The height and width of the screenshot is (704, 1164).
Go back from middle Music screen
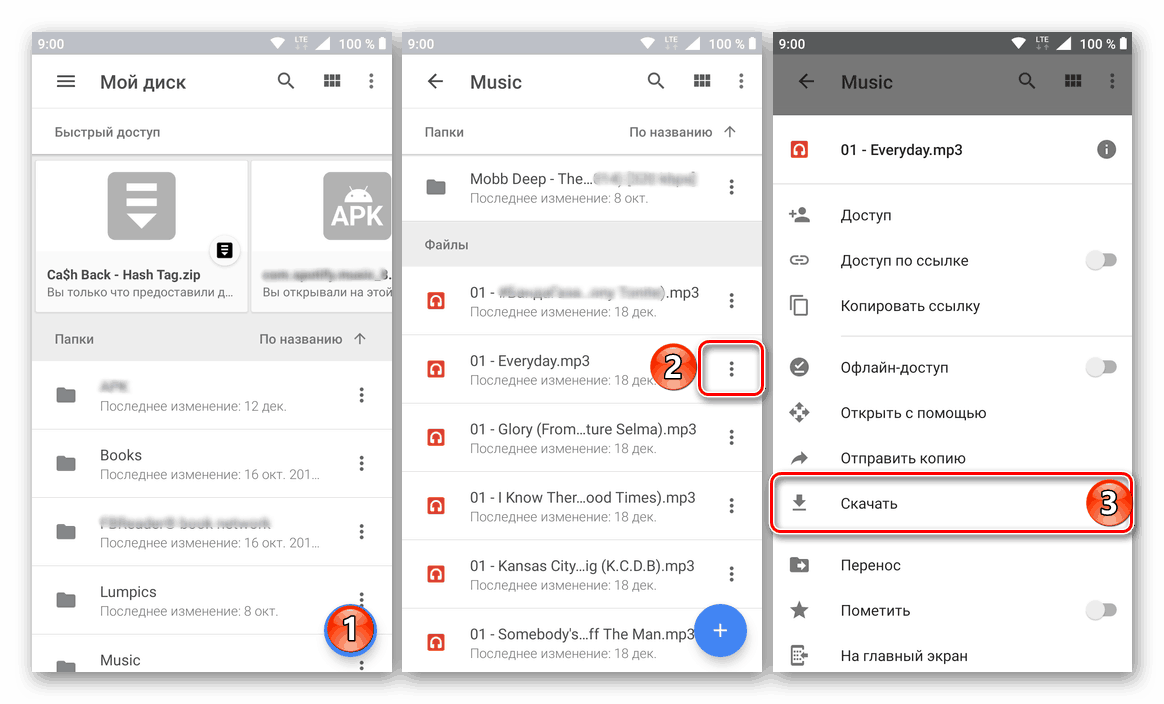point(436,81)
